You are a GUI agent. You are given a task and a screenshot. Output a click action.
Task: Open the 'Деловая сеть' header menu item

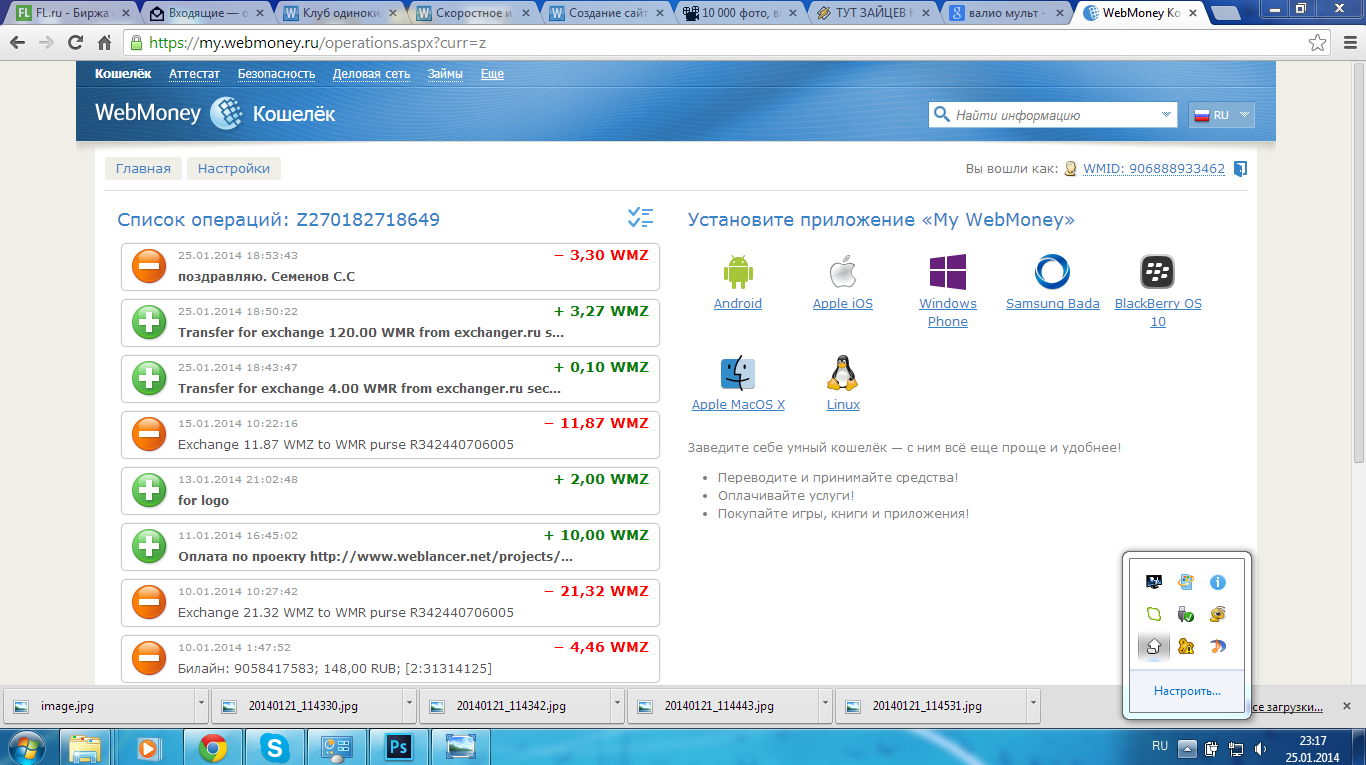pyautogui.click(x=371, y=74)
